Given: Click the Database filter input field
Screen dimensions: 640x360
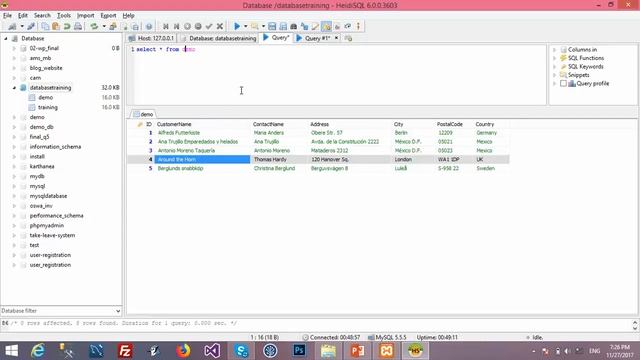Looking at the screenshot, I should coord(57,311).
